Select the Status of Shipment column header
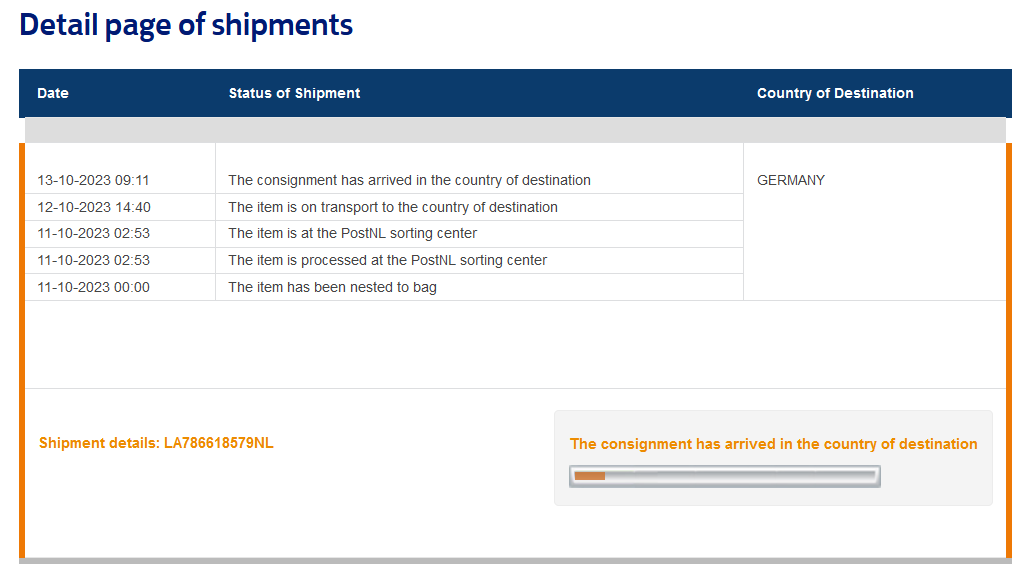This screenshot has height=571, width=1036. pyautogui.click(x=294, y=93)
